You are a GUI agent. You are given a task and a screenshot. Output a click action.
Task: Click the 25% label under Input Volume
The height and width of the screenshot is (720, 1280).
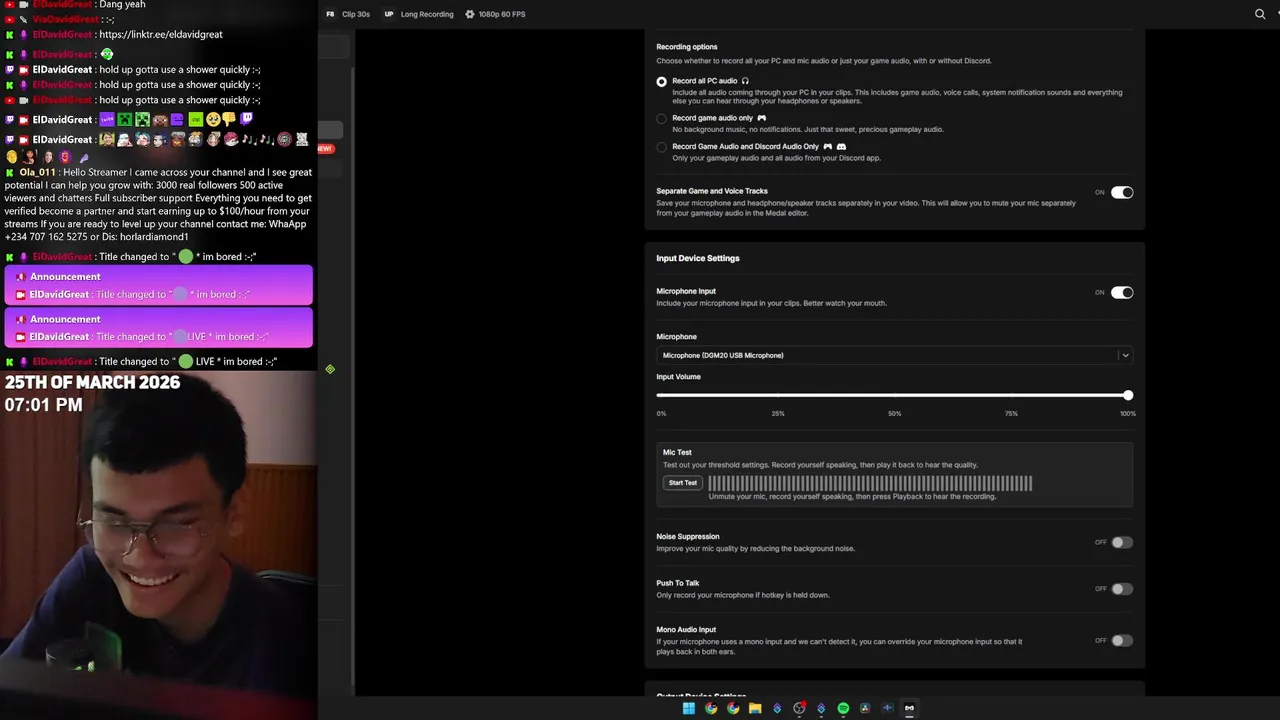[778, 413]
